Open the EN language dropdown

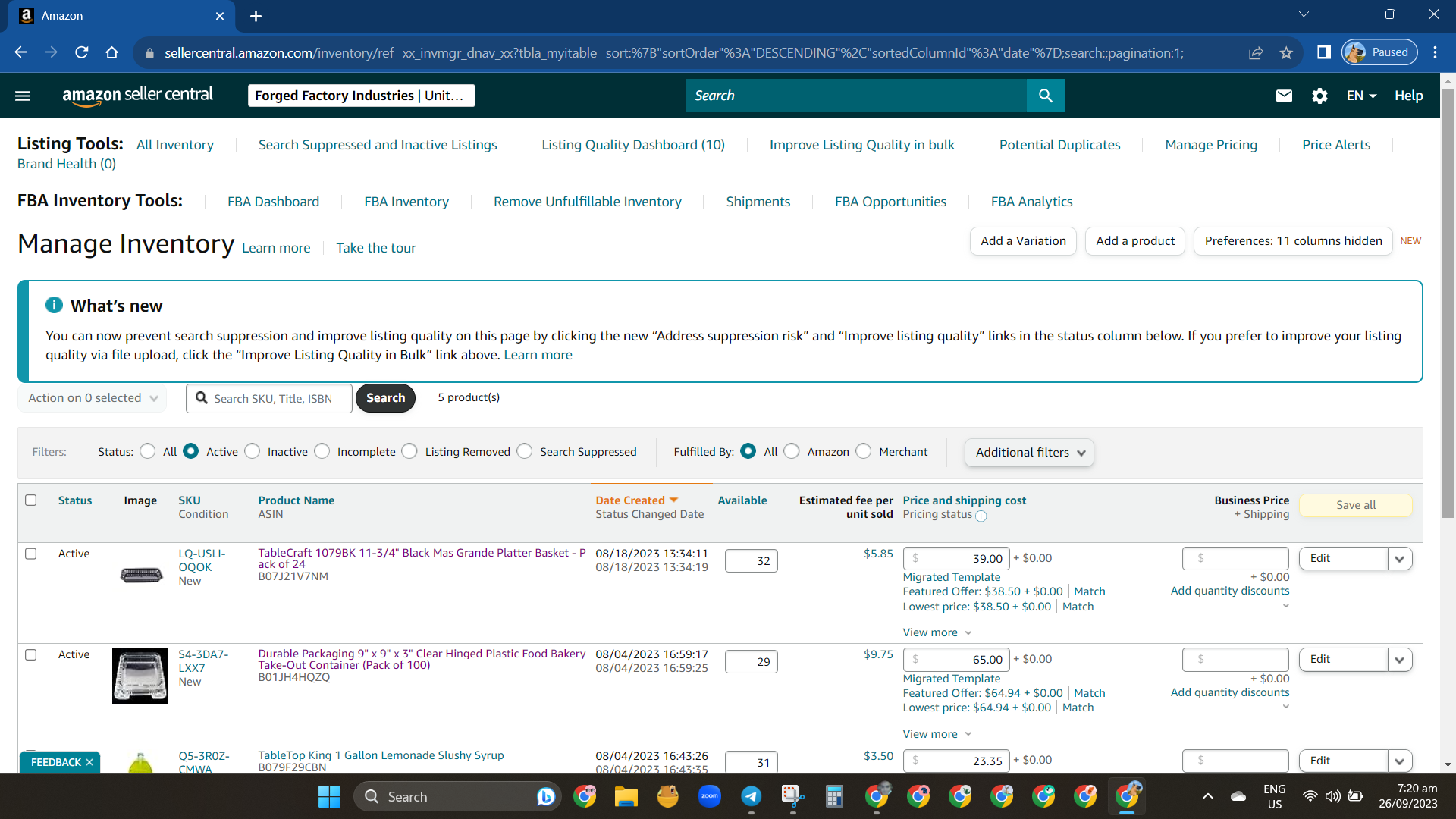(x=1361, y=96)
